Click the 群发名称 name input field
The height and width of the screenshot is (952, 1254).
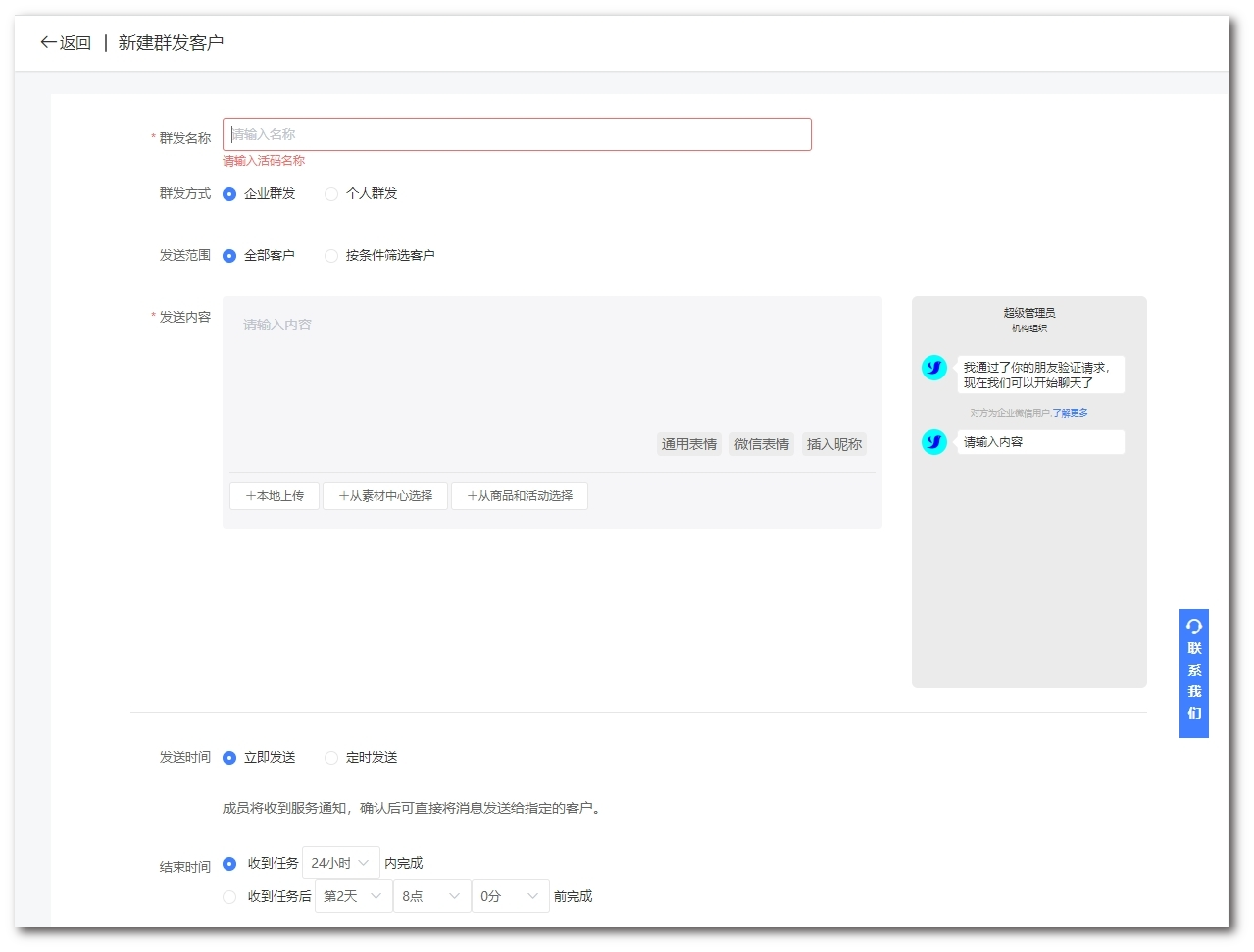tap(517, 134)
